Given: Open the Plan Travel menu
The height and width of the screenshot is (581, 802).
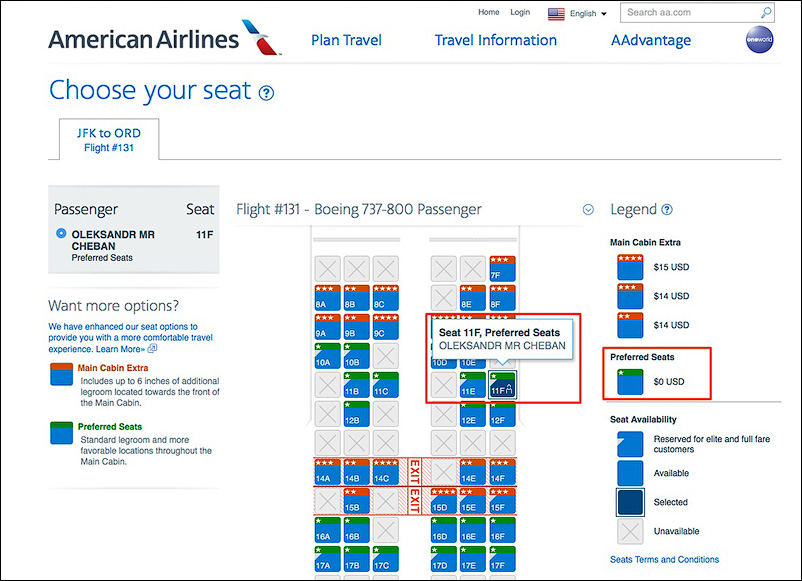Looking at the screenshot, I should (x=346, y=40).
